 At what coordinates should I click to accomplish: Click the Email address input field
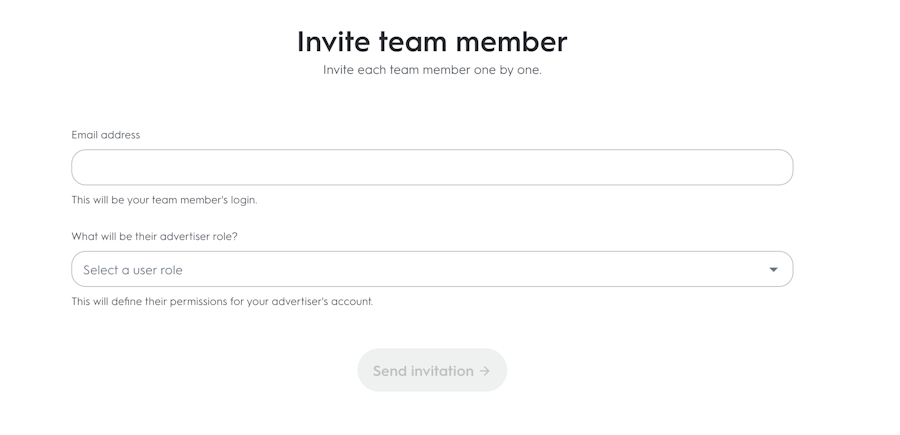click(x=432, y=167)
